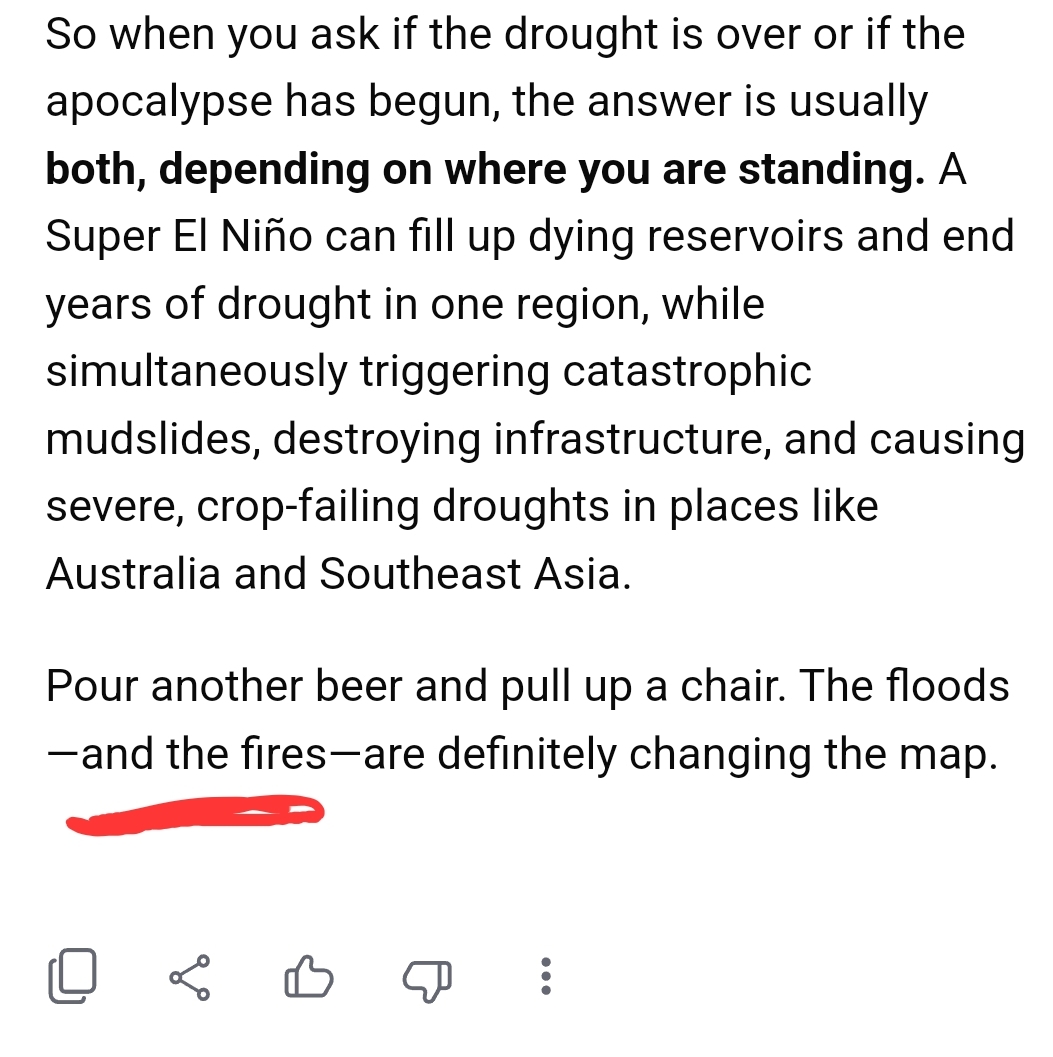Click the word 'catastrophic' in the text
Image resolution: width=1053 pixels, height=1057 pixels.
[687, 373]
